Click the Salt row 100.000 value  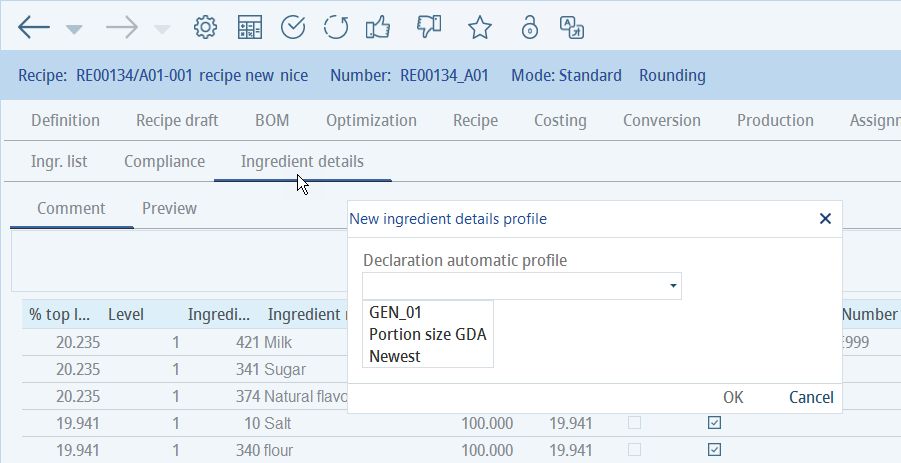487,423
